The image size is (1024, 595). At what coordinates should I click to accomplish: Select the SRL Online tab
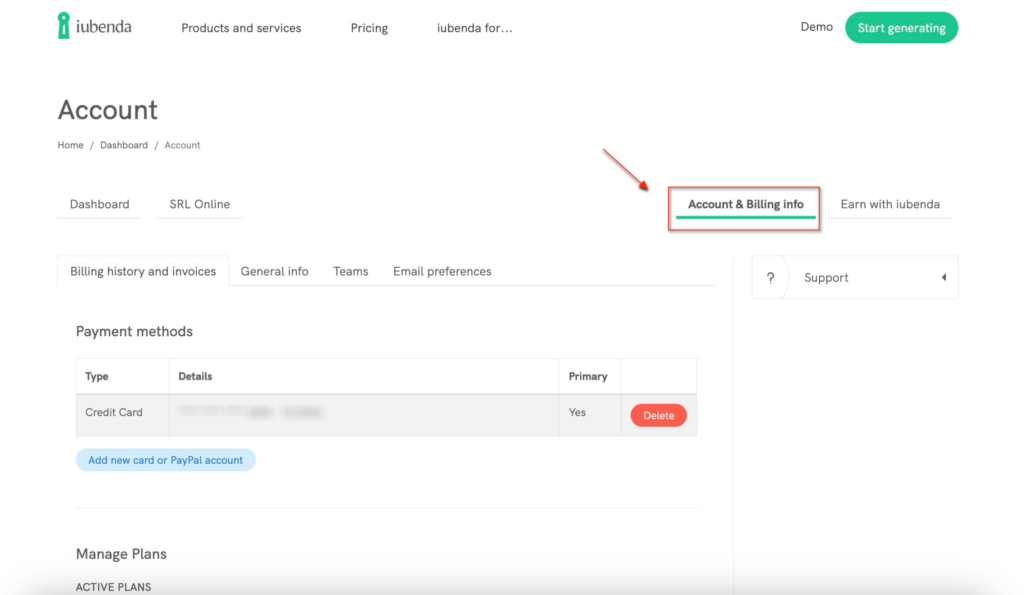click(199, 204)
